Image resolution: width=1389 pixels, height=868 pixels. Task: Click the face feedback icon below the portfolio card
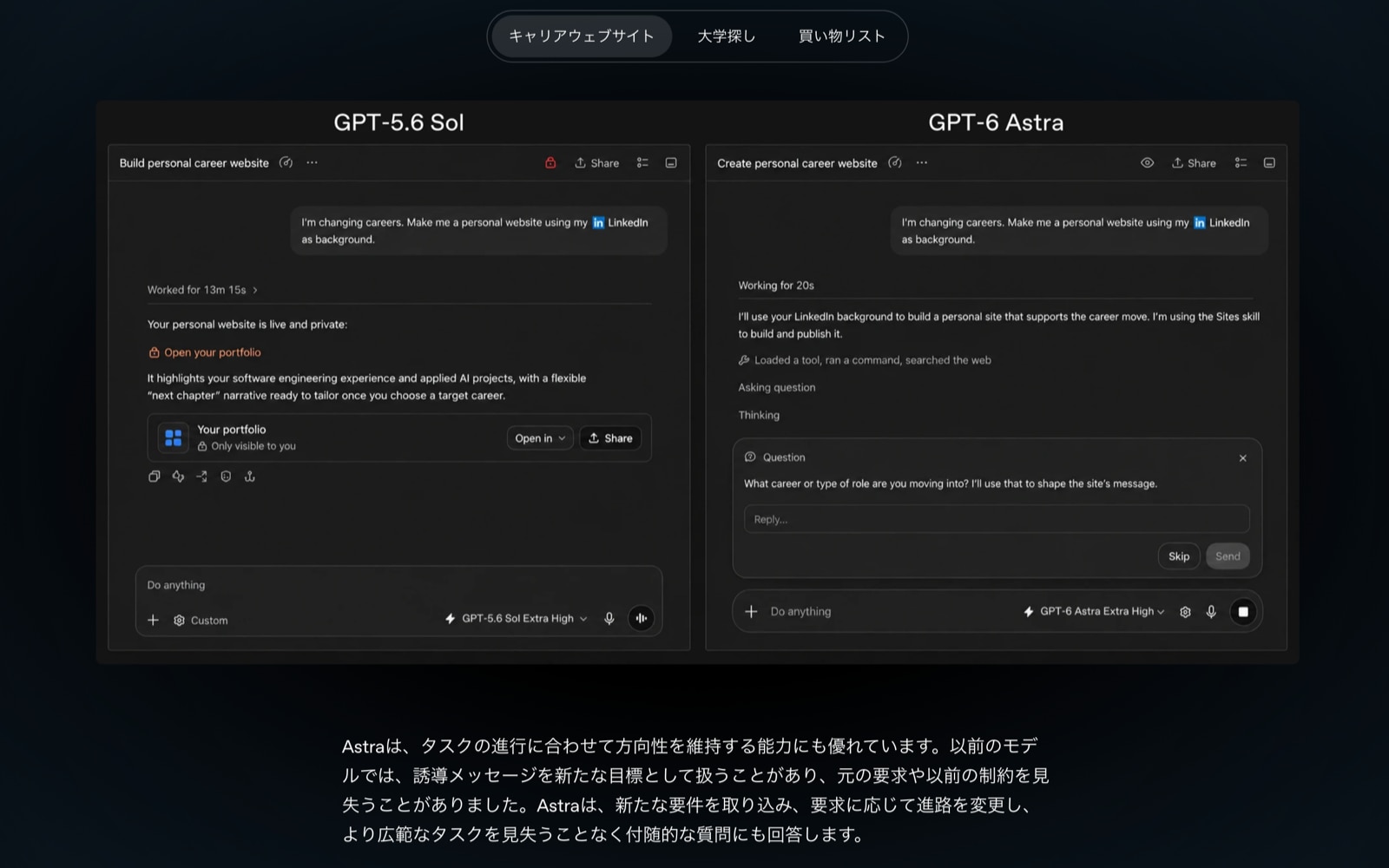226,477
